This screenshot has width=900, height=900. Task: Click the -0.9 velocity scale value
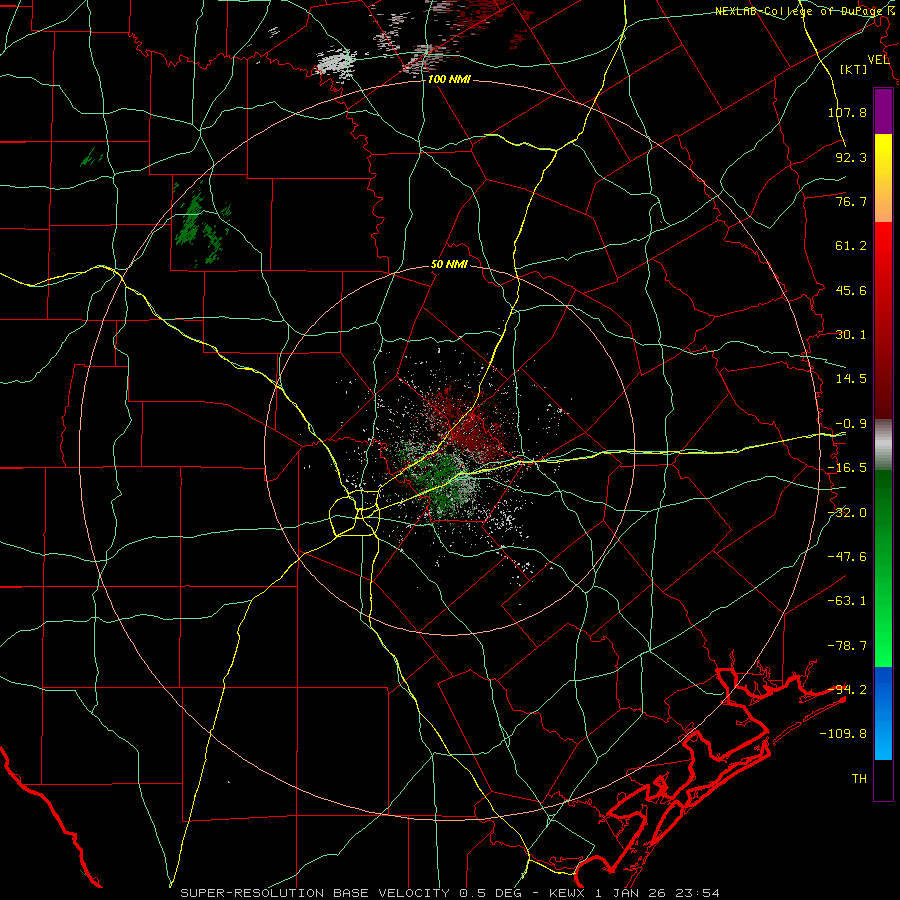[851, 424]
